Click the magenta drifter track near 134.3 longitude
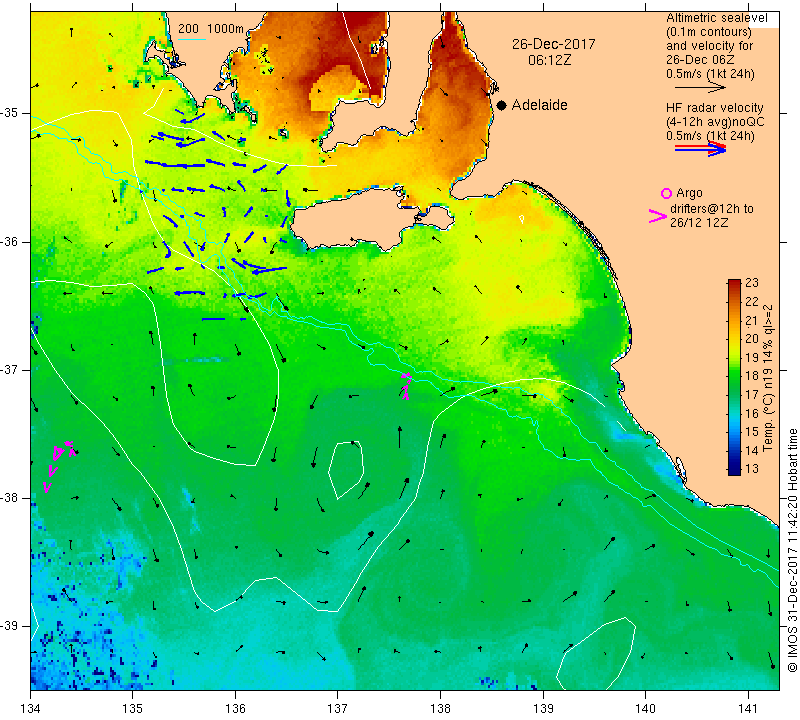This screenshot has height=720, width=800. click(x=59, y=465)
